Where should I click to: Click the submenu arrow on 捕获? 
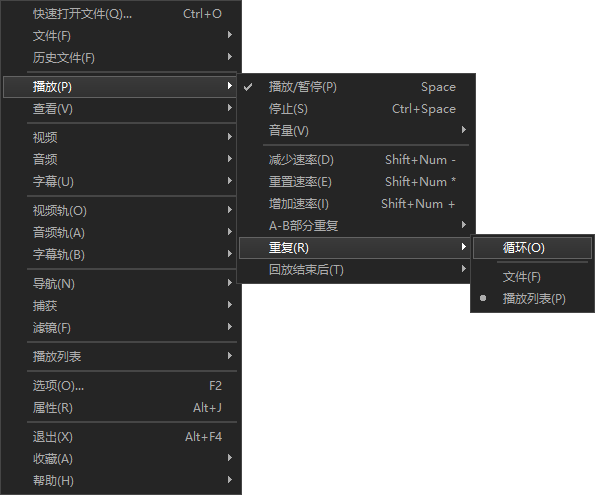[x=230, y=304]
